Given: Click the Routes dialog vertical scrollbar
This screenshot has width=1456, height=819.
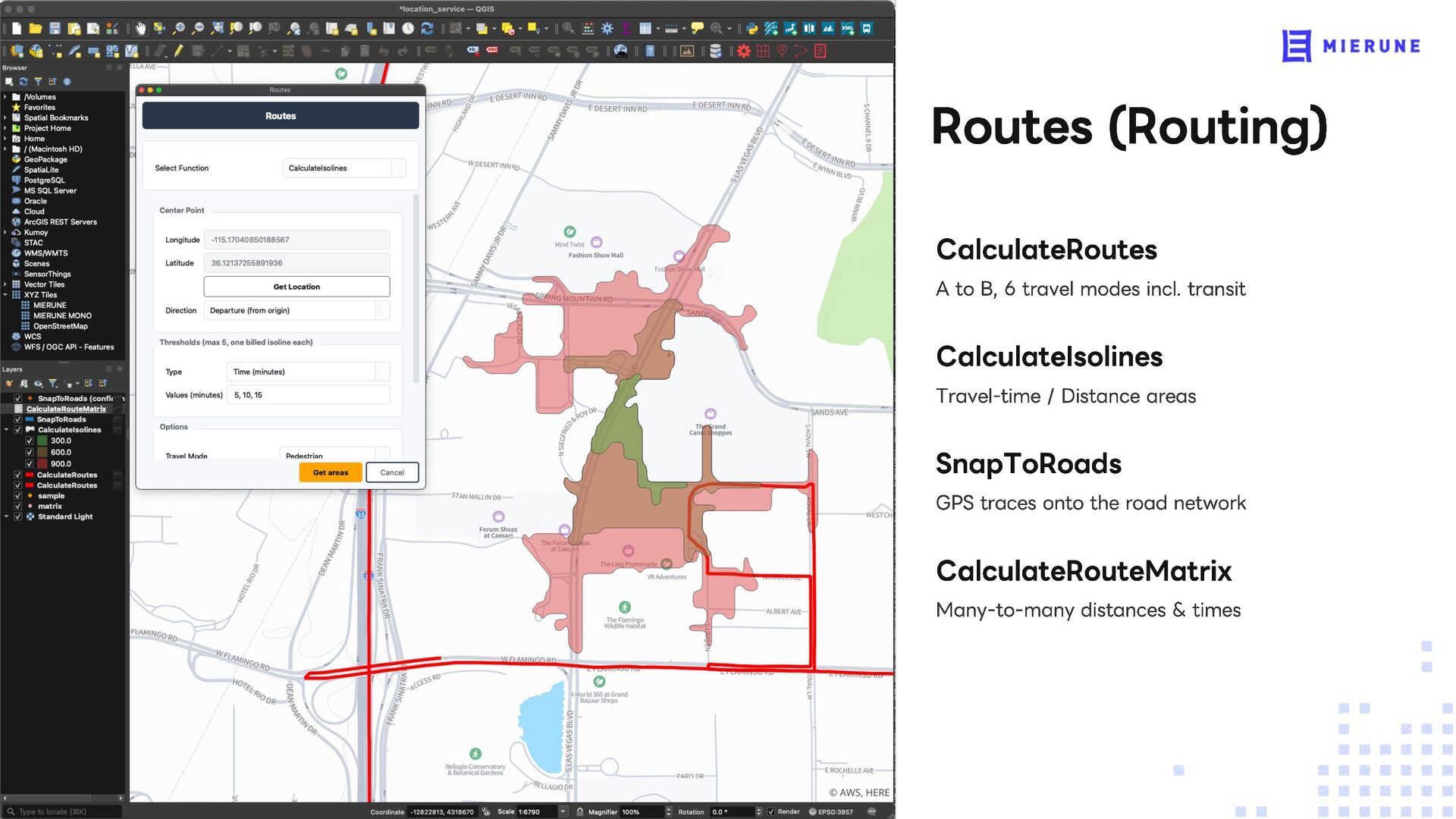Looking at the screenshot, I should click(416, 288).
